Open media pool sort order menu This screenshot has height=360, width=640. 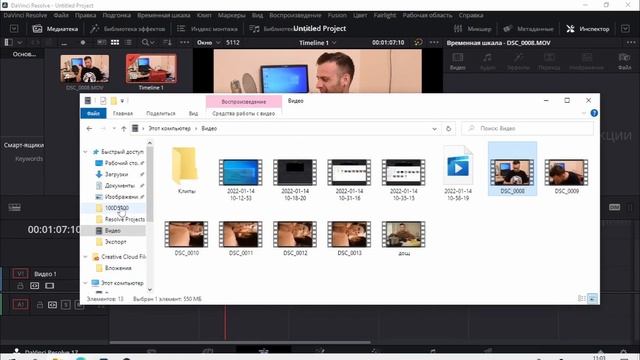[167, 42]
